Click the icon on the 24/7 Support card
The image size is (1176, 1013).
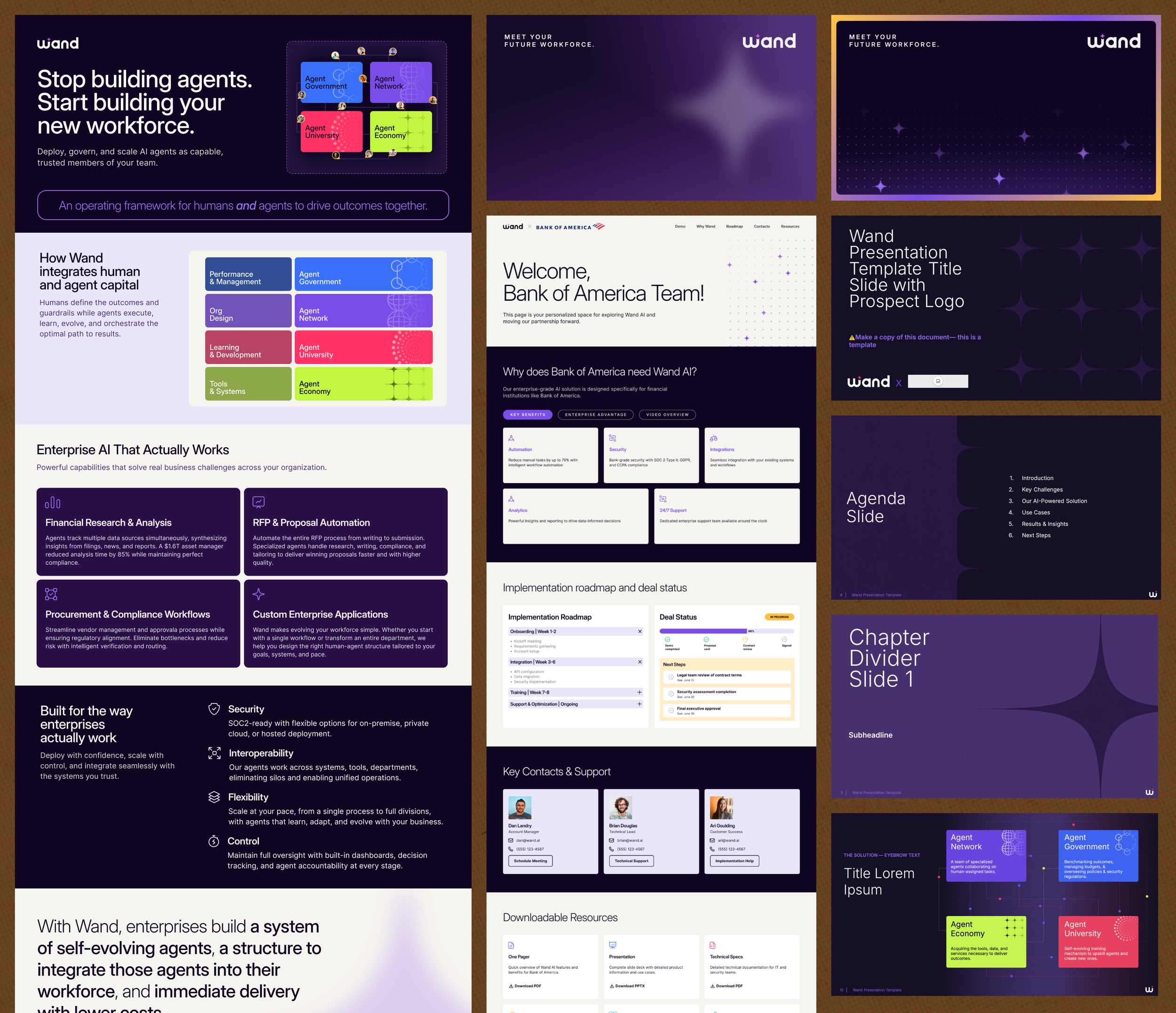[663, 499]
